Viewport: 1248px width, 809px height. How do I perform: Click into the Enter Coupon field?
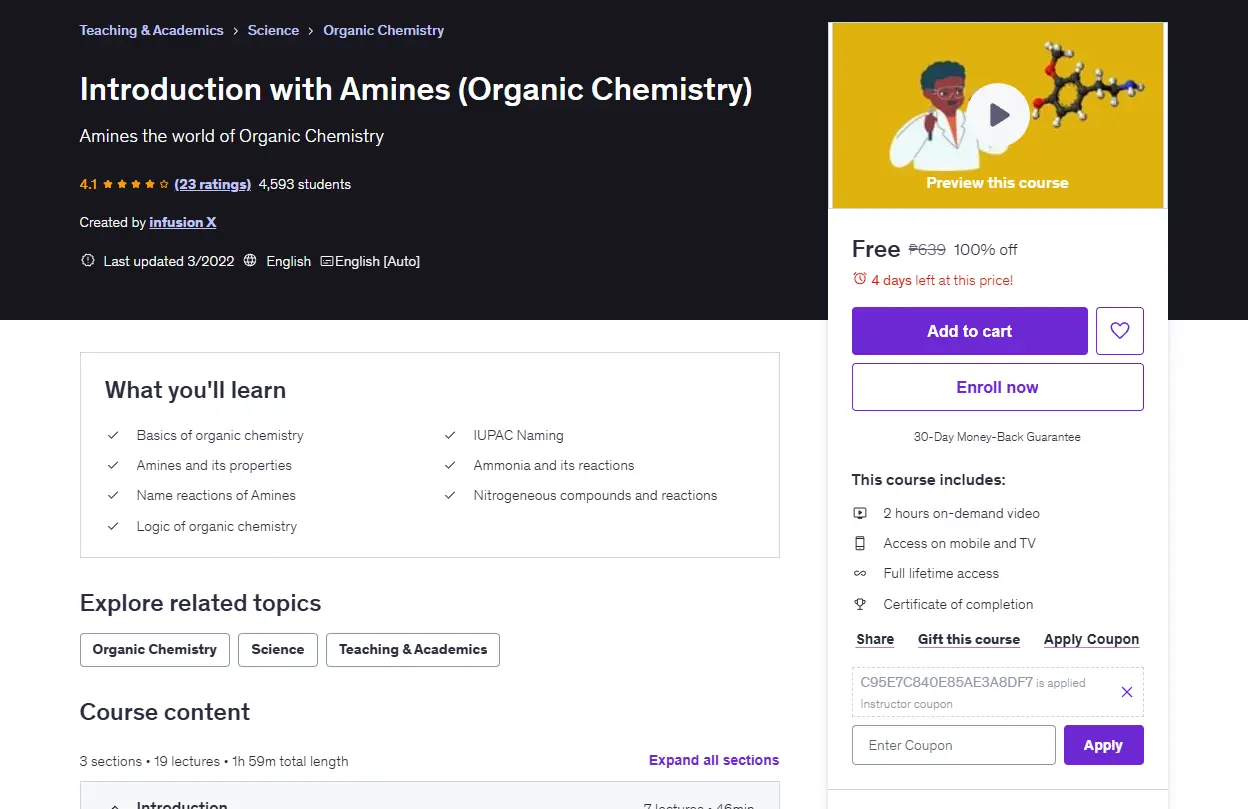(954, 745)
